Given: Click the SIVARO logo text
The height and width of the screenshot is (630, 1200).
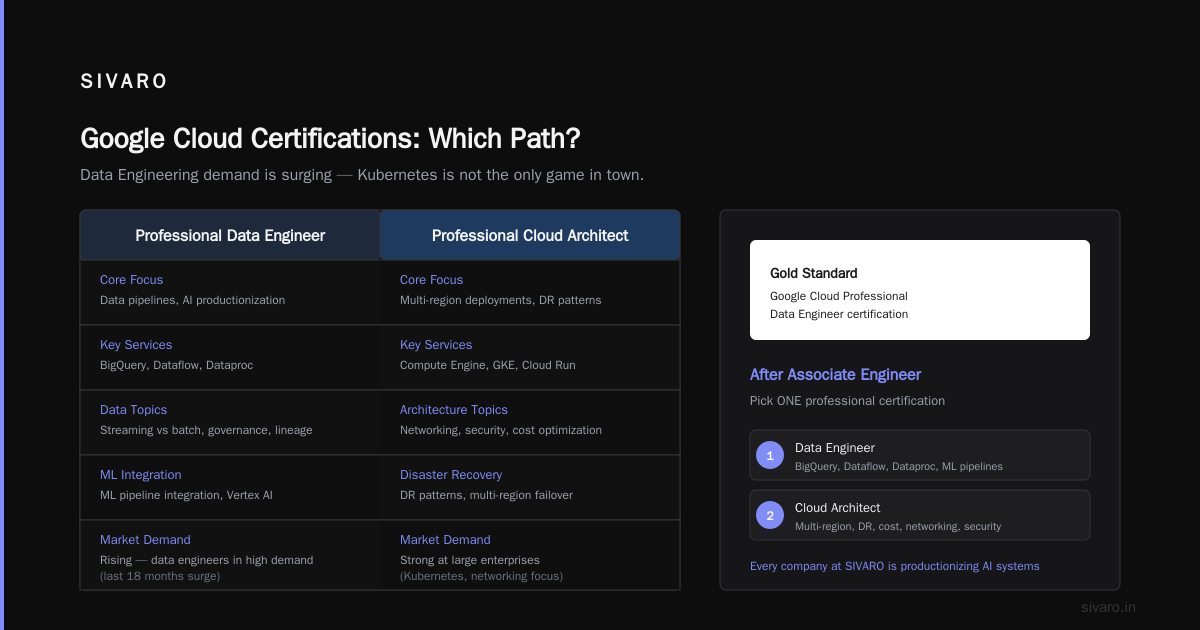Looking at the screenshot, I should 124,82.
